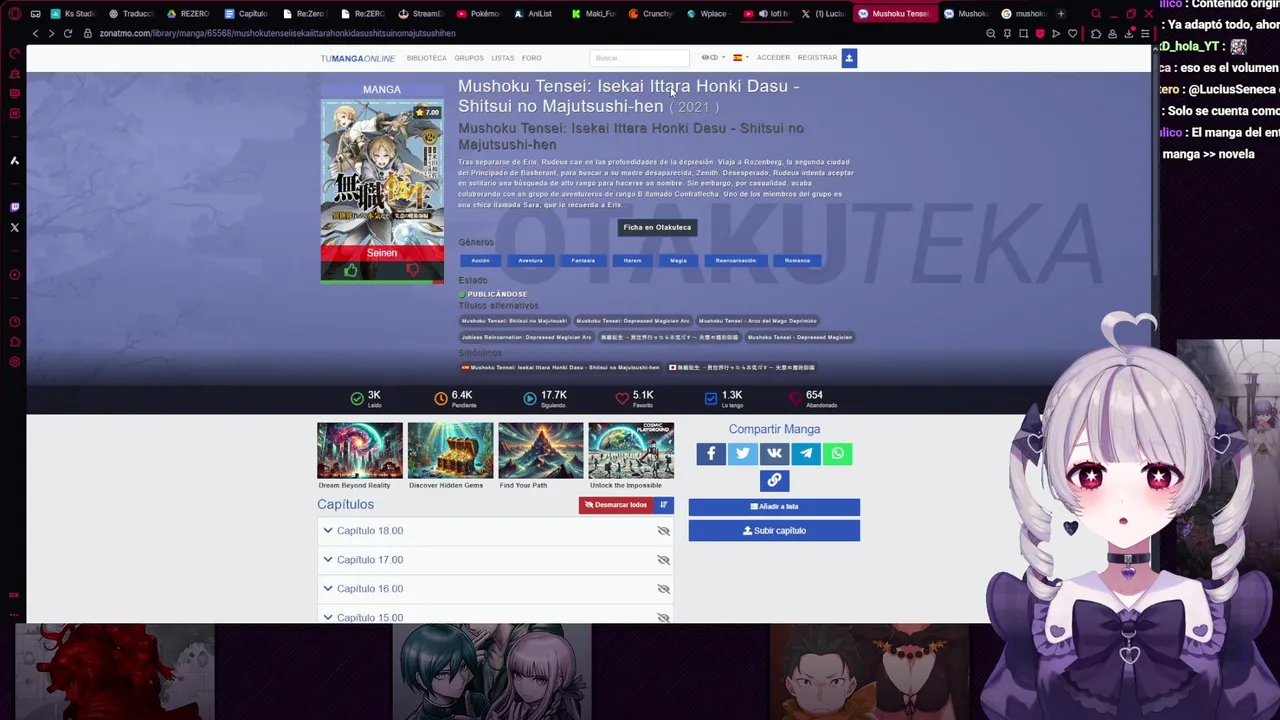Open the language flag dropdown

740,58
